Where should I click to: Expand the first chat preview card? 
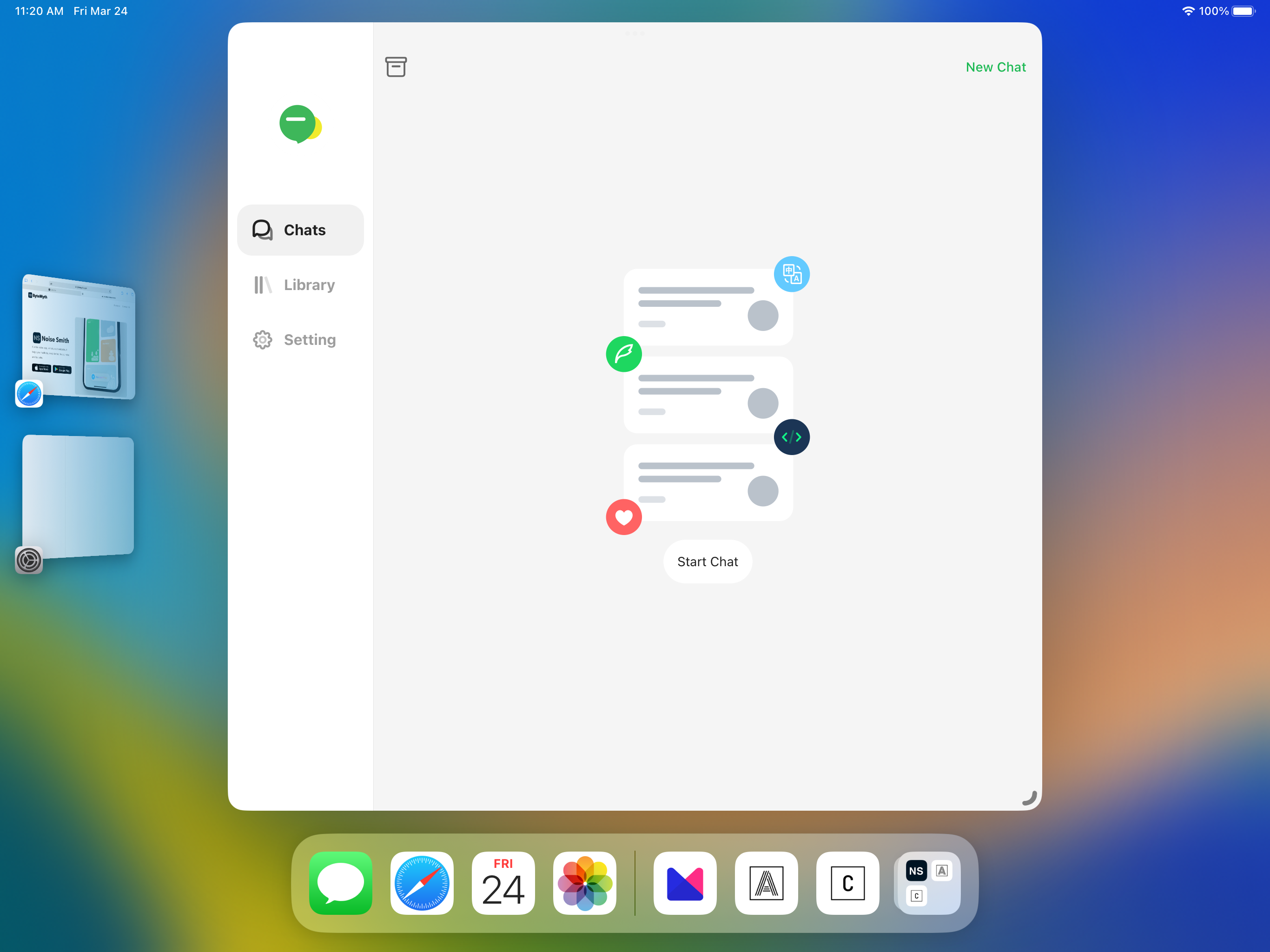pyautogui.click(x=707, y=305)
